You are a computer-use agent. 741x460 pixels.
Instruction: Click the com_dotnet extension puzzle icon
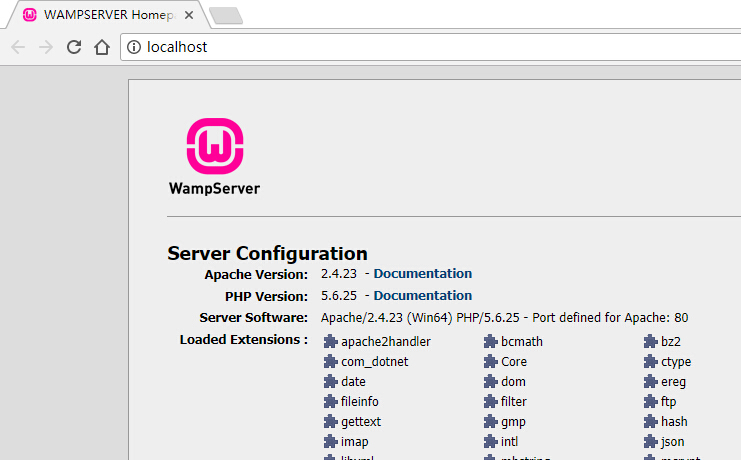tap(330, 362)
